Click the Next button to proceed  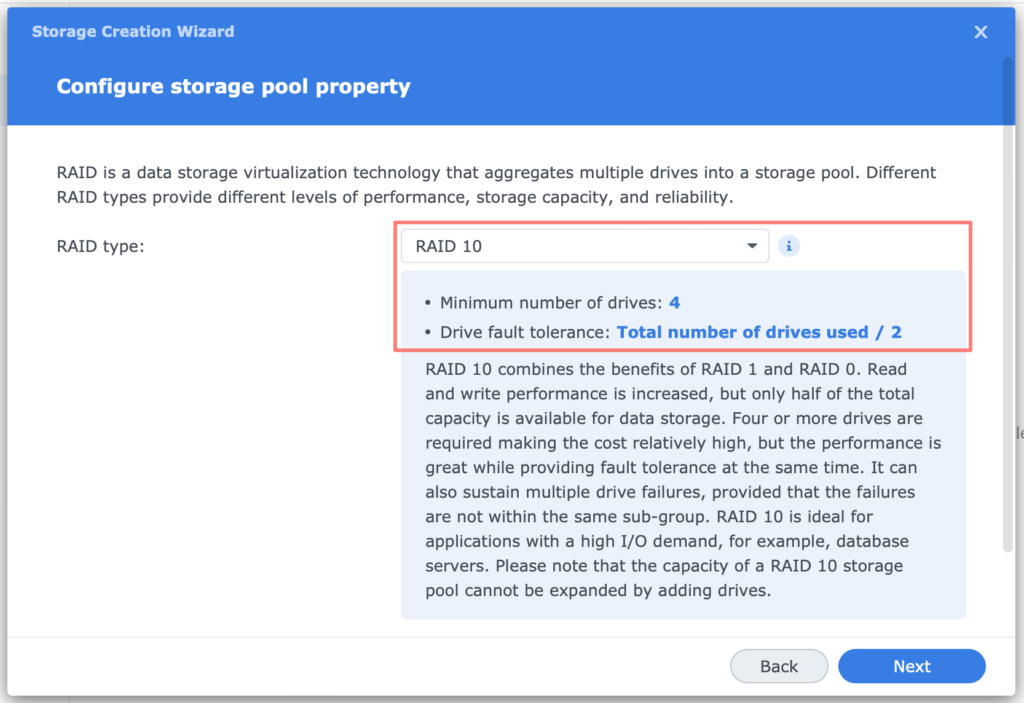911,666
